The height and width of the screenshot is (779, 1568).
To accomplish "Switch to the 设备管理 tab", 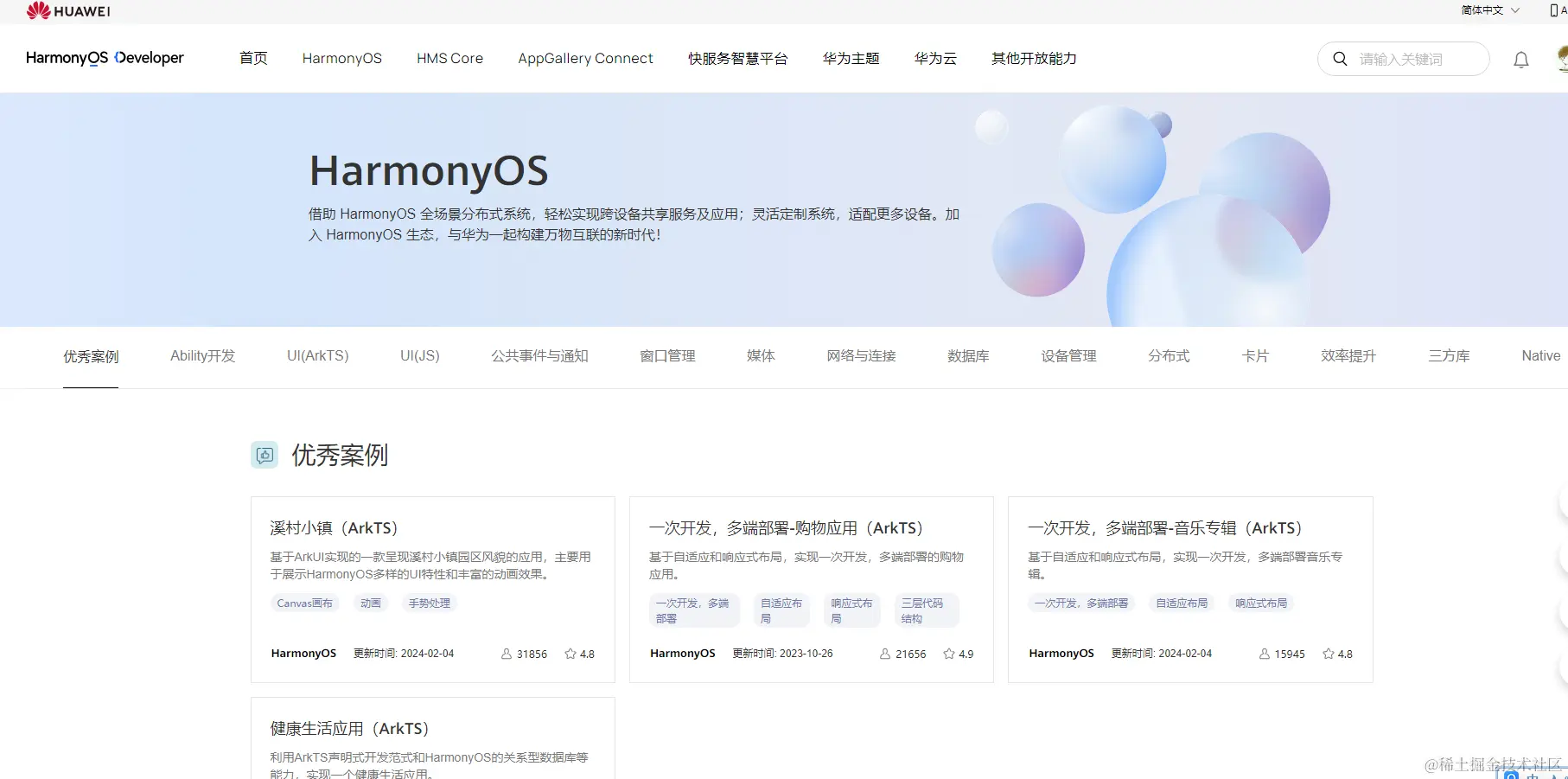I will click(1068, 355).
